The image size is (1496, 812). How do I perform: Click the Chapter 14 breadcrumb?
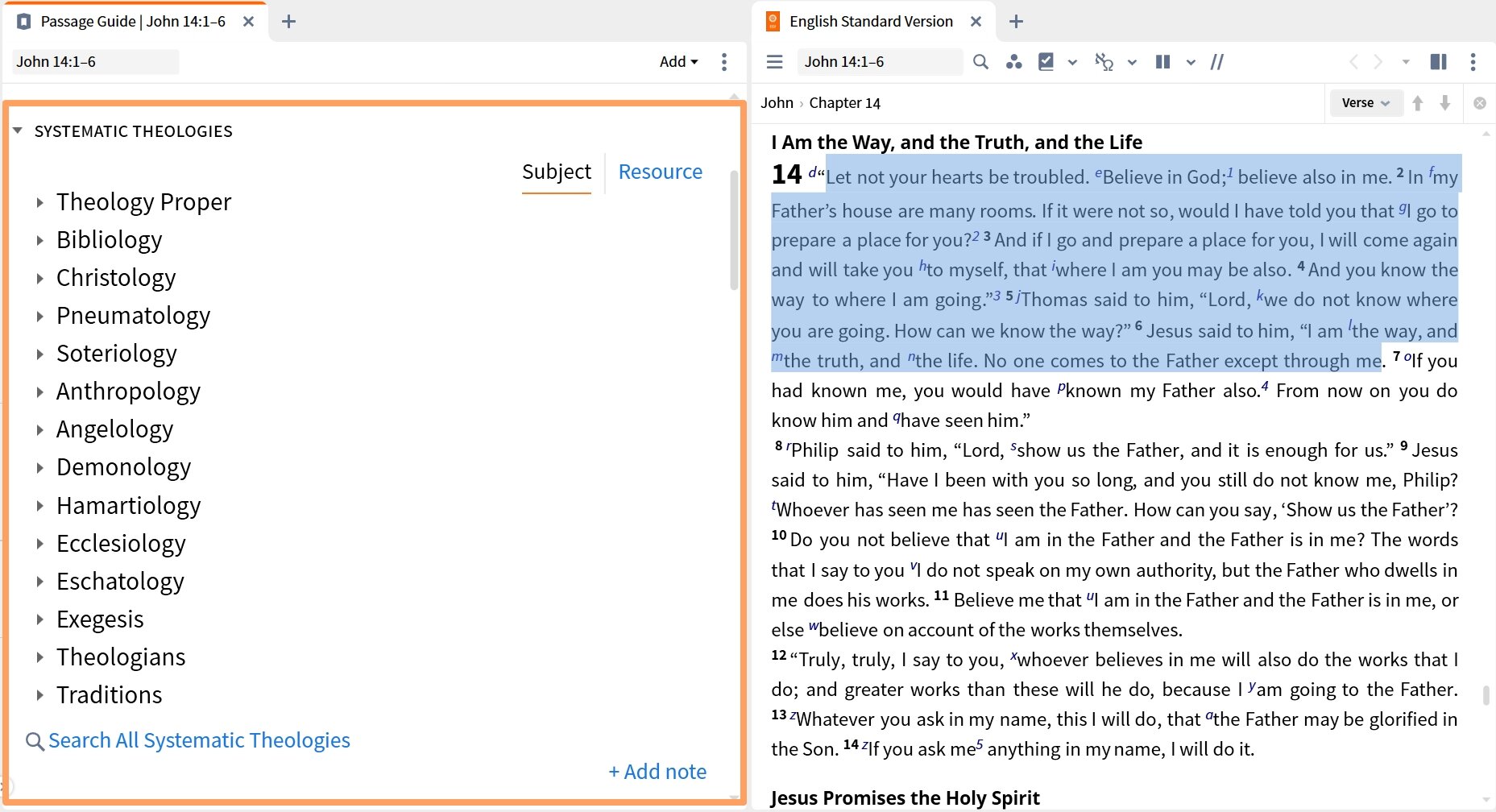point(844,103)
